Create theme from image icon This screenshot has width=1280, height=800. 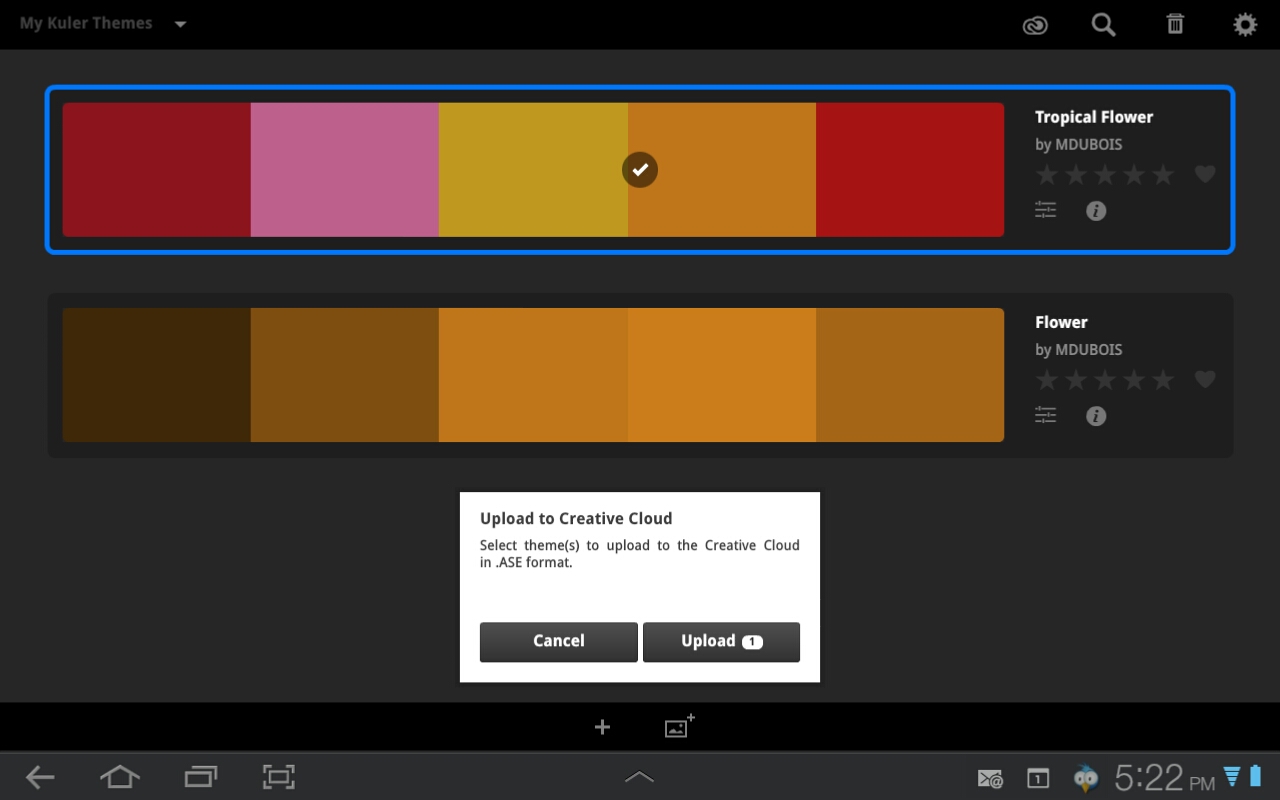(679, 726)
